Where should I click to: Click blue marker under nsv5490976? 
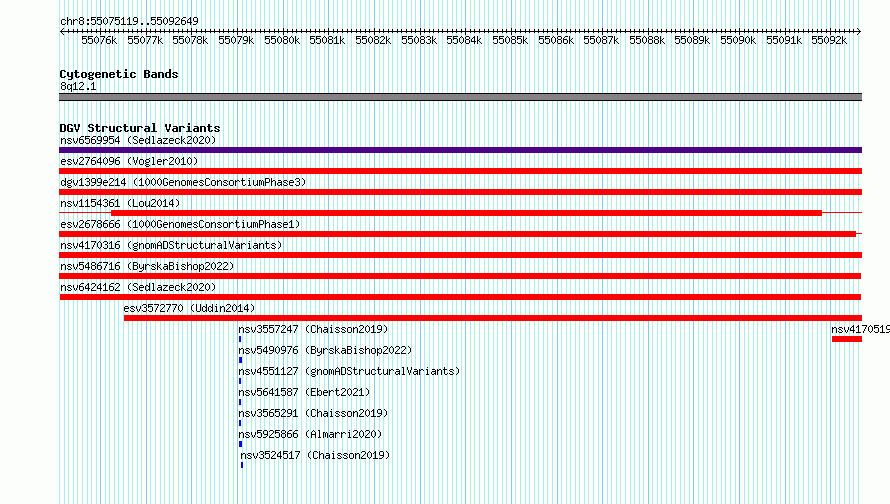pos(241,360)
